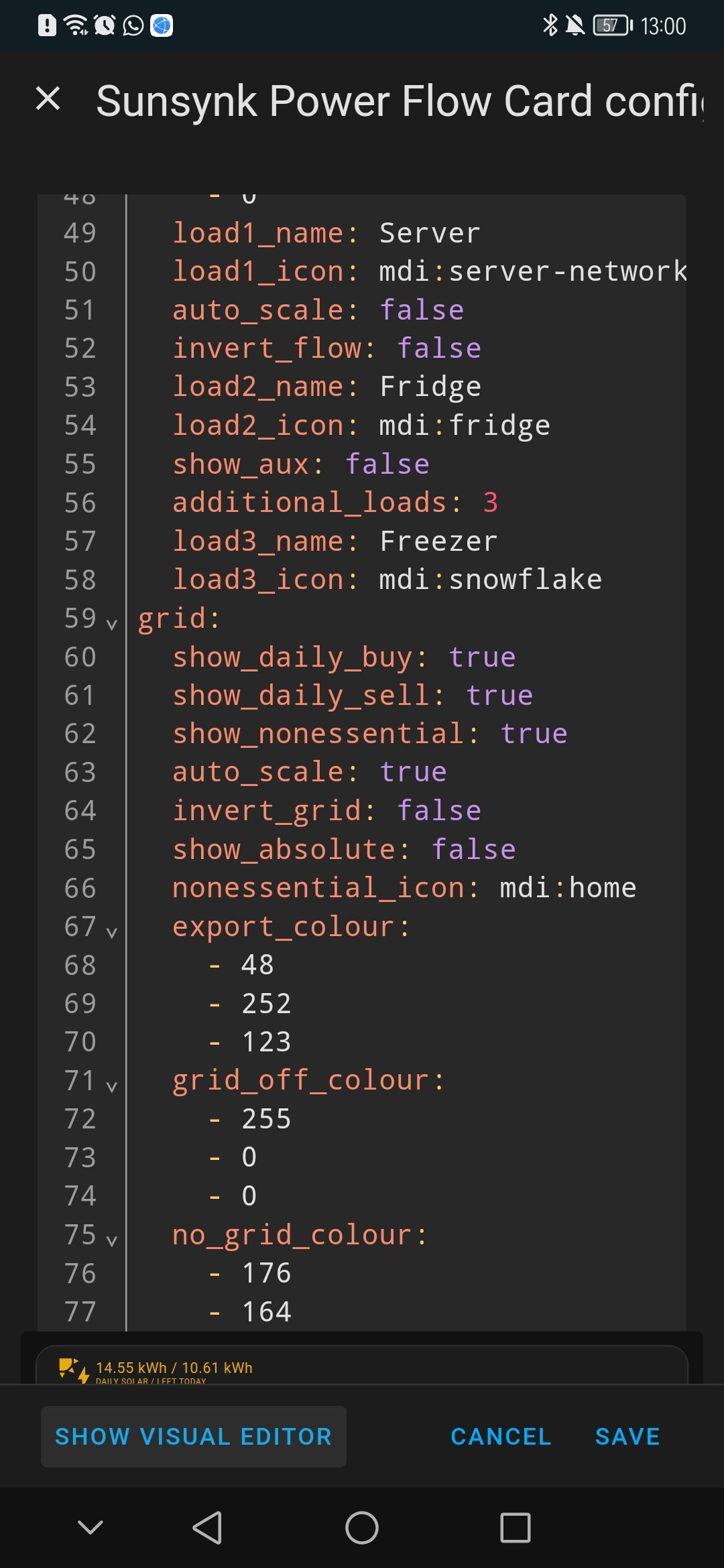
Task: Tap the Android home circle icon
Action: (x=362, y=1528)
